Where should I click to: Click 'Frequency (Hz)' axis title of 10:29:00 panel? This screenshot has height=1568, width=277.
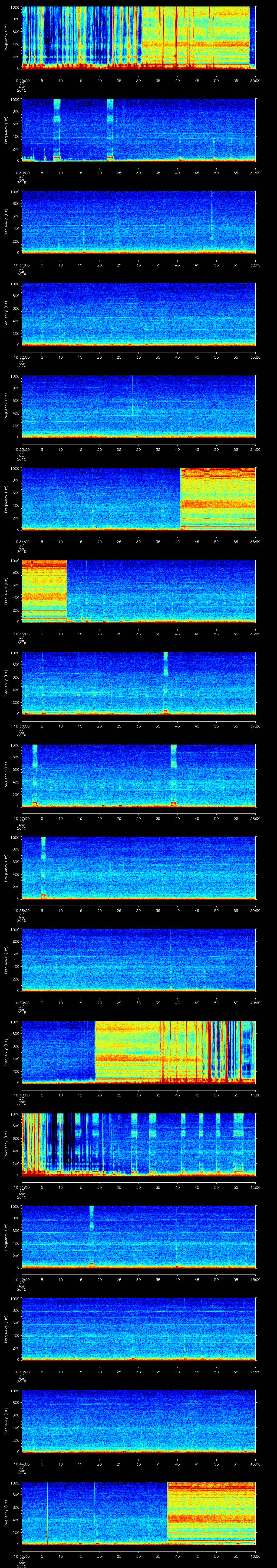click(6, 38)
